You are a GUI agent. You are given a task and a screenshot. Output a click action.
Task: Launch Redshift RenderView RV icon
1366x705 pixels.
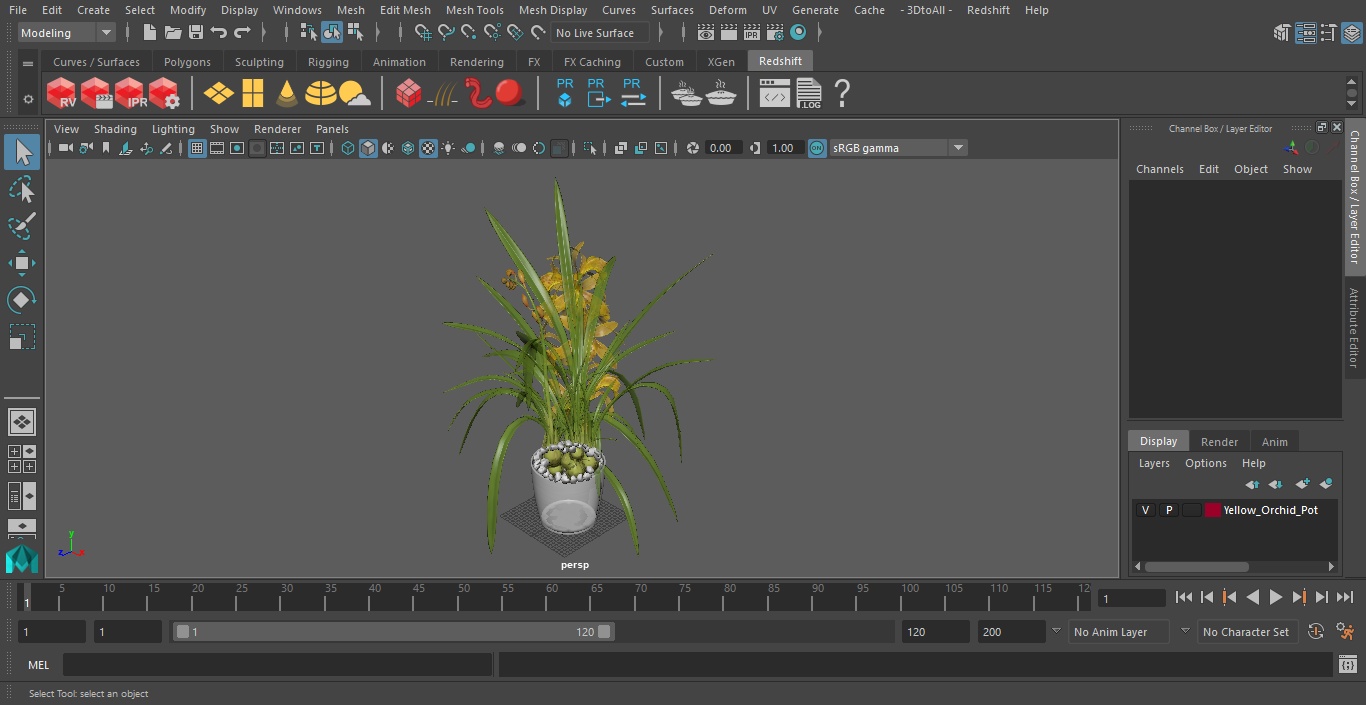[62, 94]
